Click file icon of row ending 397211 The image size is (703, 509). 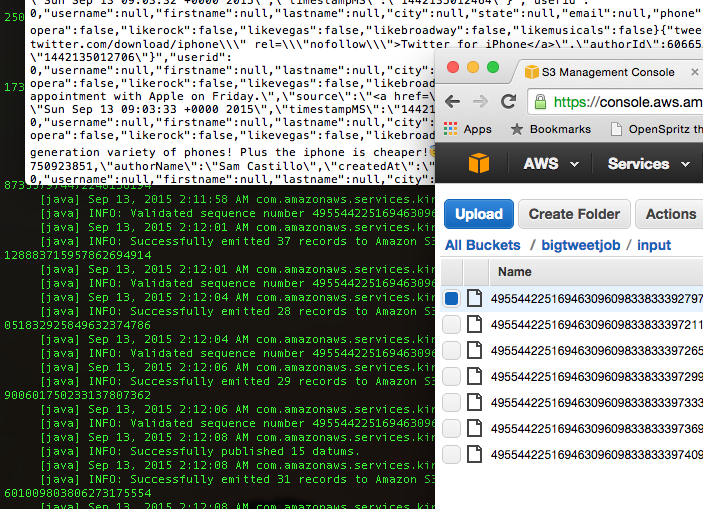[474, 324]
